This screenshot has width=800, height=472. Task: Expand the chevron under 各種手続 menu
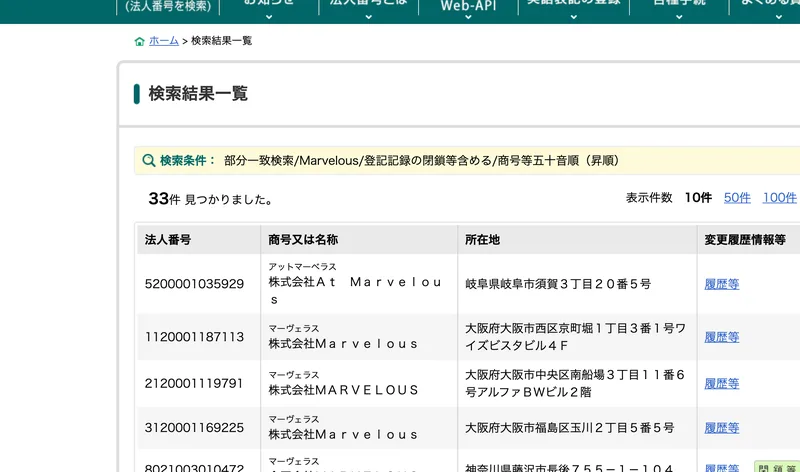(679, 17)
